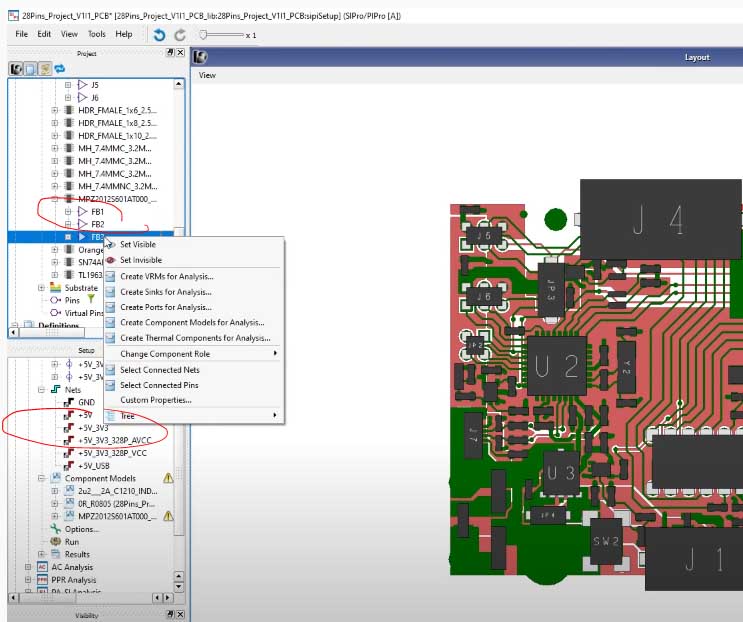Click Custom Properties in context menu
Image resolution: width=743 pixels, height=622 pixels.
click(x=155, y=400)
